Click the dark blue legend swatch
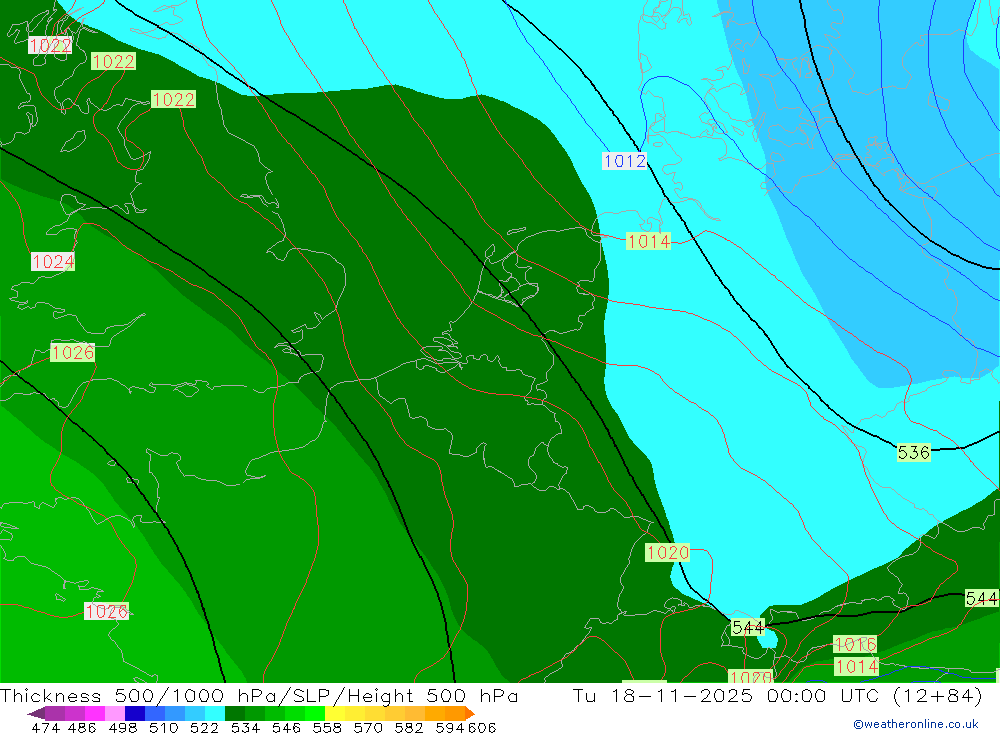The width and height of the screenshot is (1000, 733). coord(135,713)
